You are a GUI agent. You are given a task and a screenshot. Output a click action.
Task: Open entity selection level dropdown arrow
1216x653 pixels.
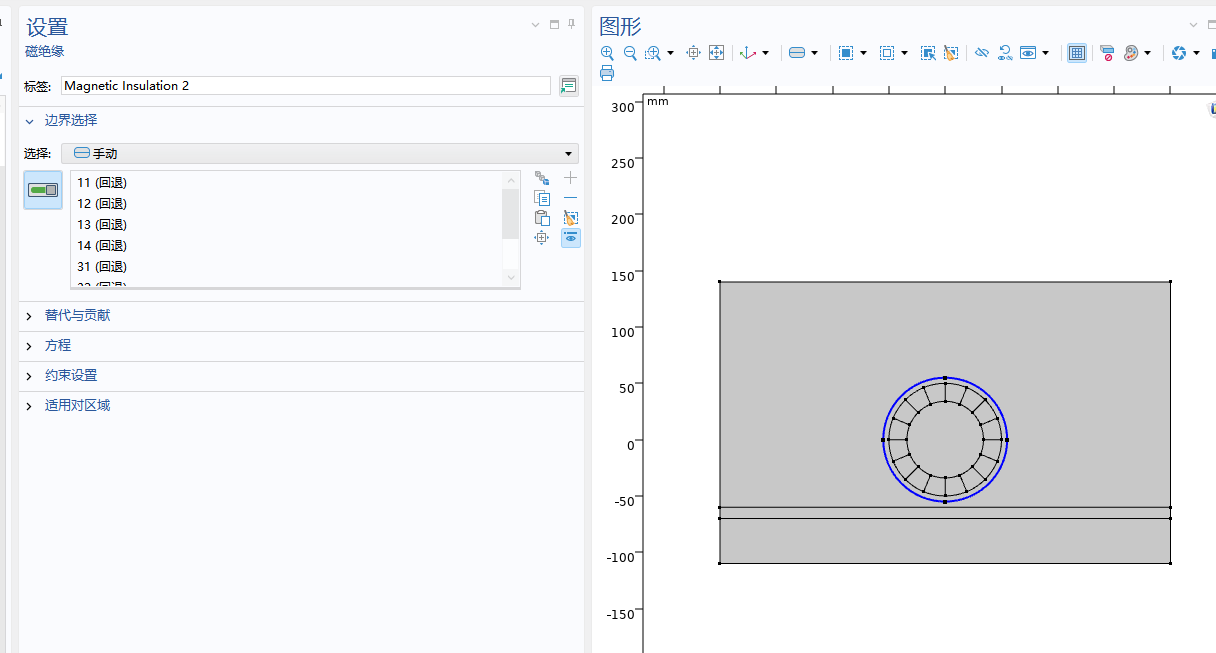[x=814, y=53]
